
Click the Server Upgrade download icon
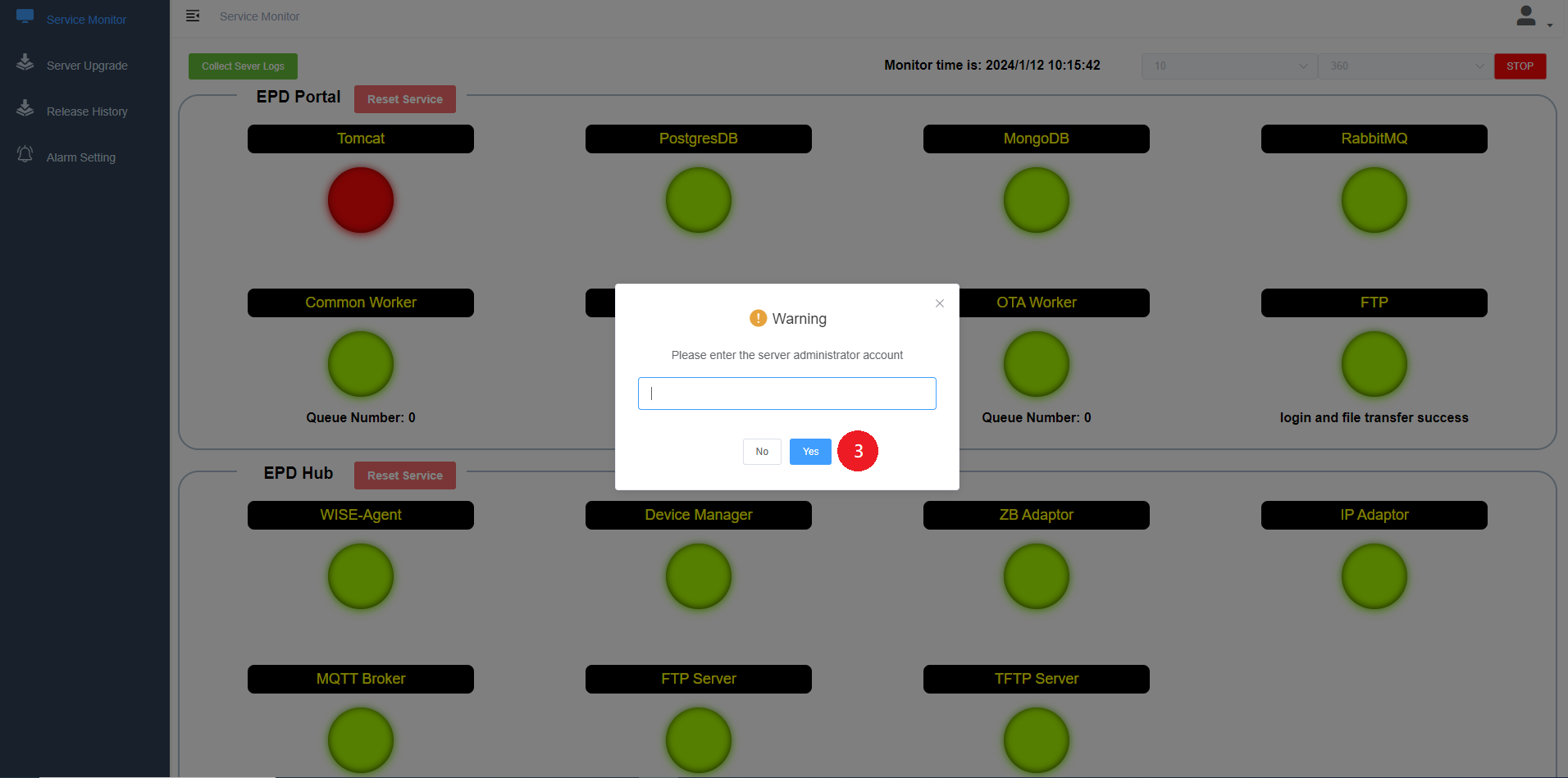click(25, 62)
